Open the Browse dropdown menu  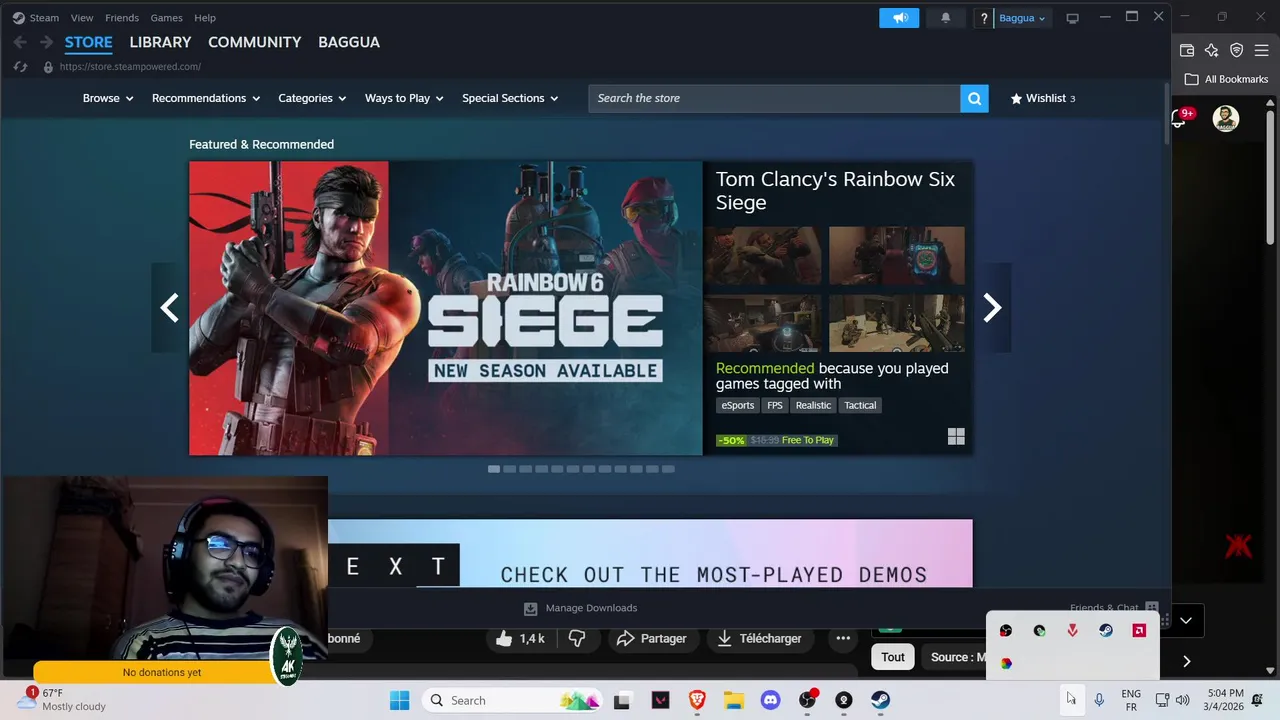pos(107,98)
